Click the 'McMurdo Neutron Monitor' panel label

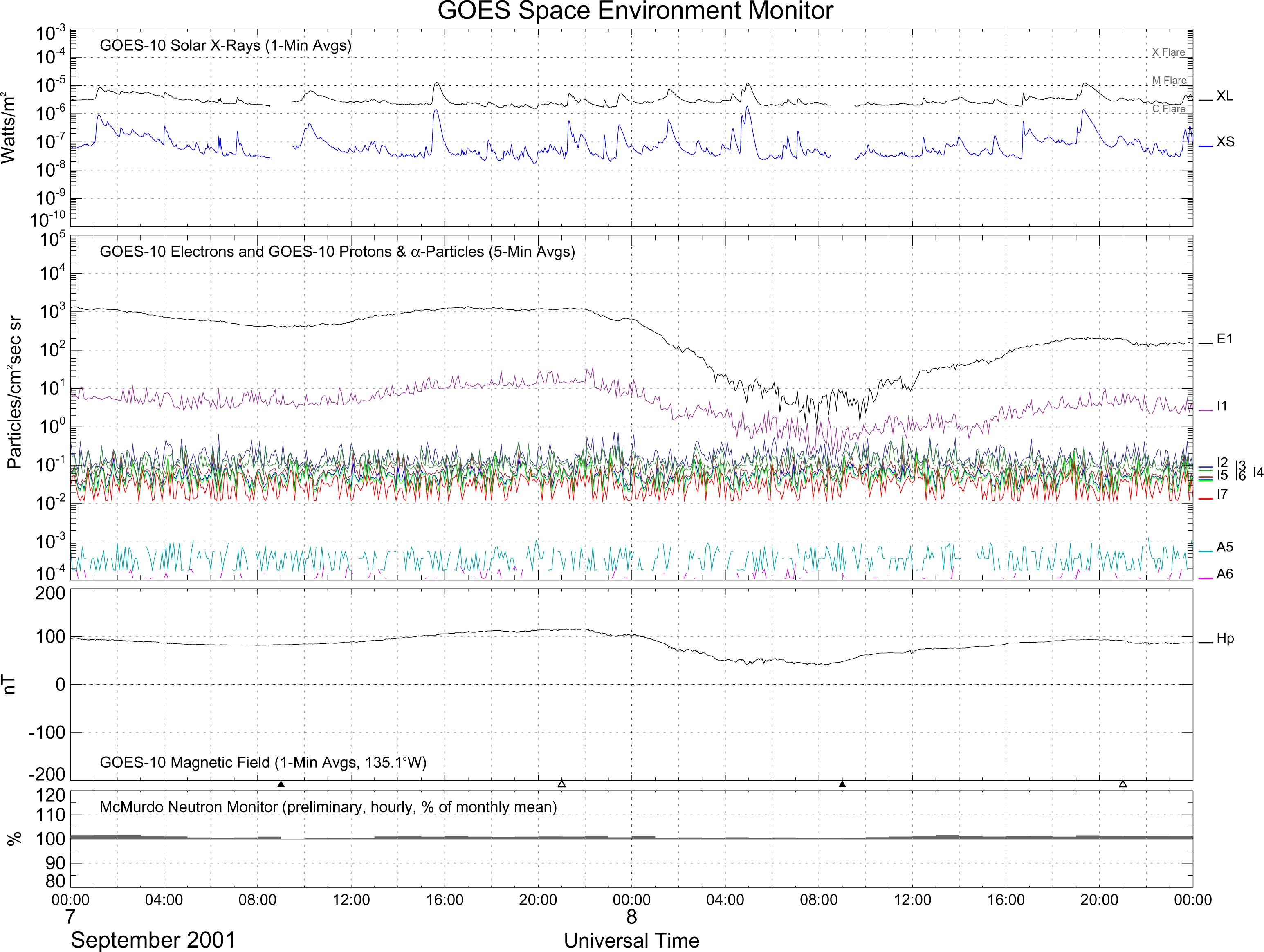(328, 807)
